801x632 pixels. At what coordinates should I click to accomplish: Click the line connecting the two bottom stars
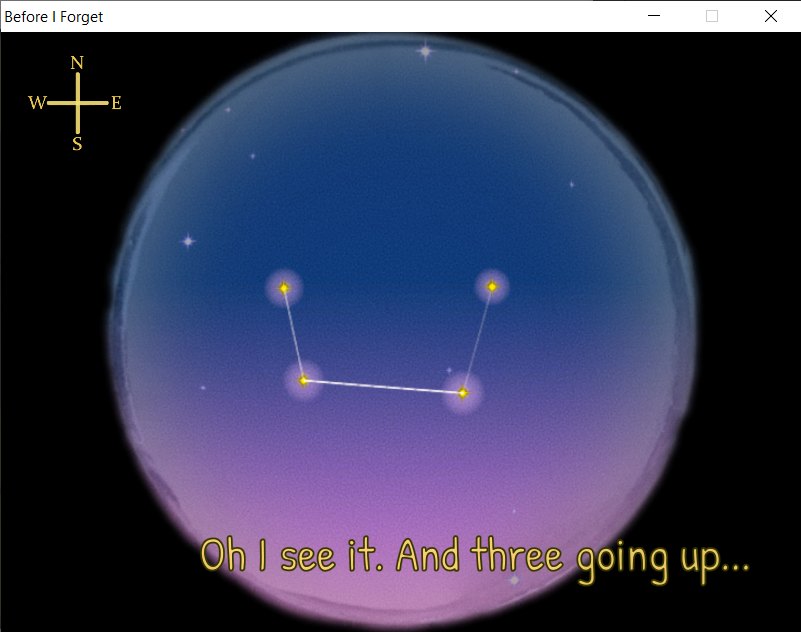[x=383, y=386]
